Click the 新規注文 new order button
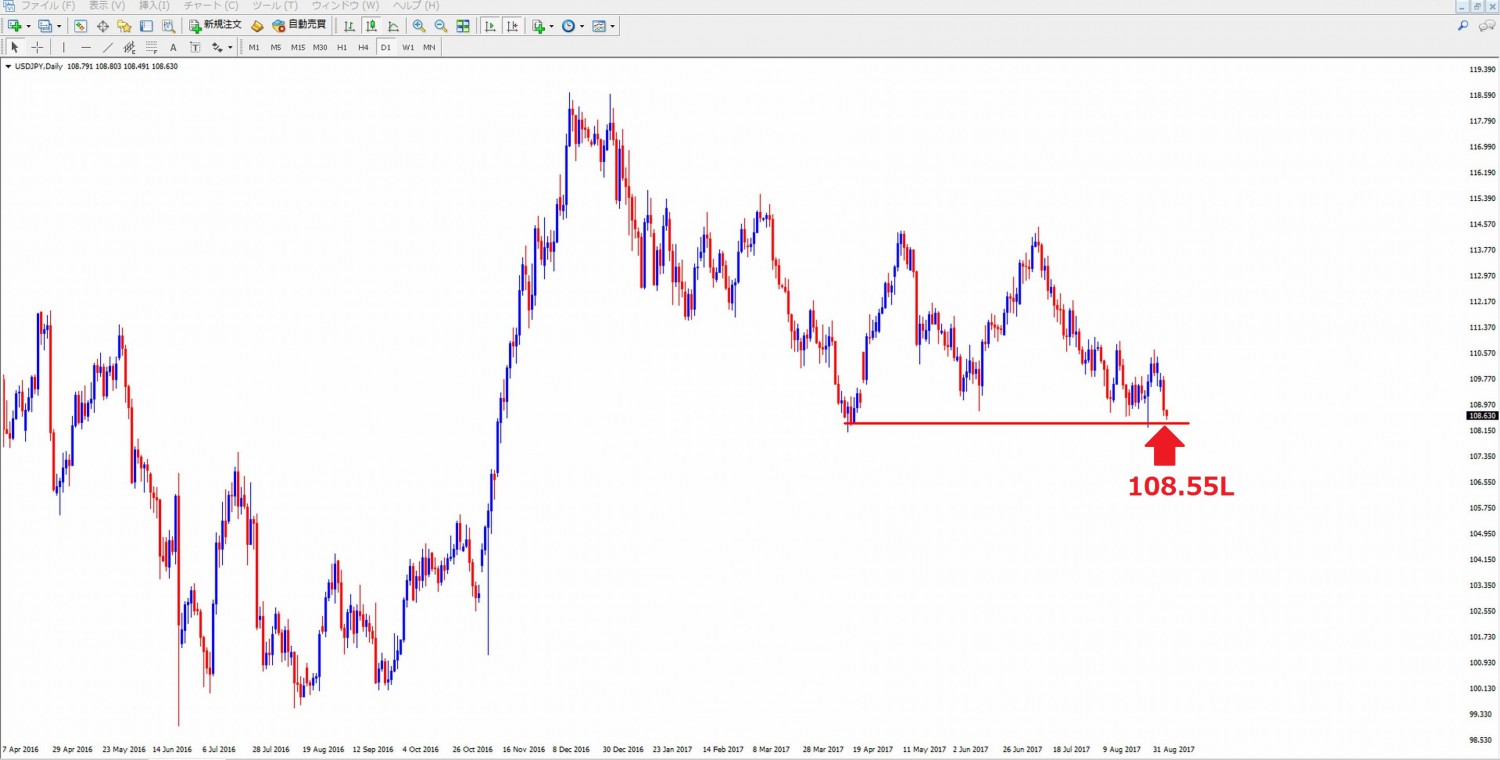Image resolution: width=1500 pixels, height=760 pixels. 215,26
